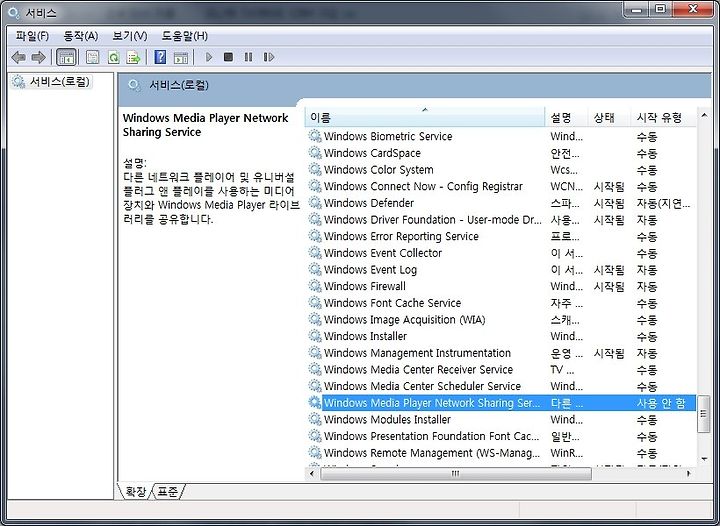Select Windows Media Player Network Sharing row

point(501,403)
